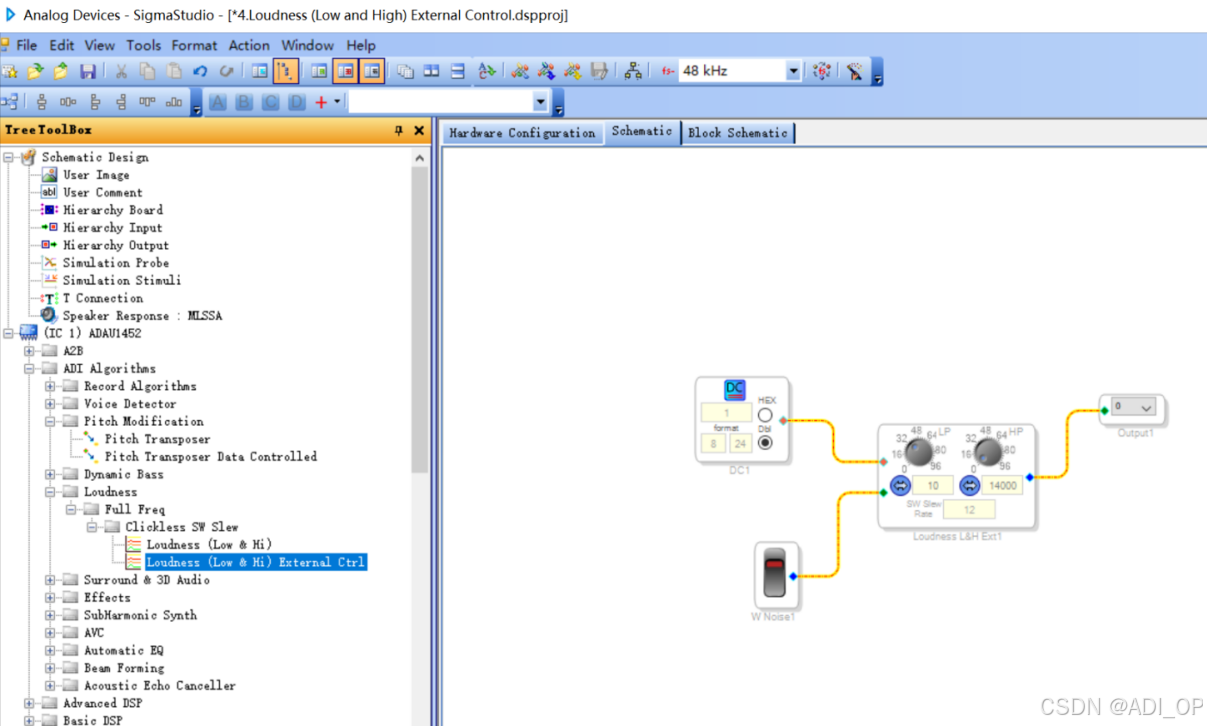1207x726 pixels.
Task: Click the blue LP link arrows icon
Action: click(899, 486)
